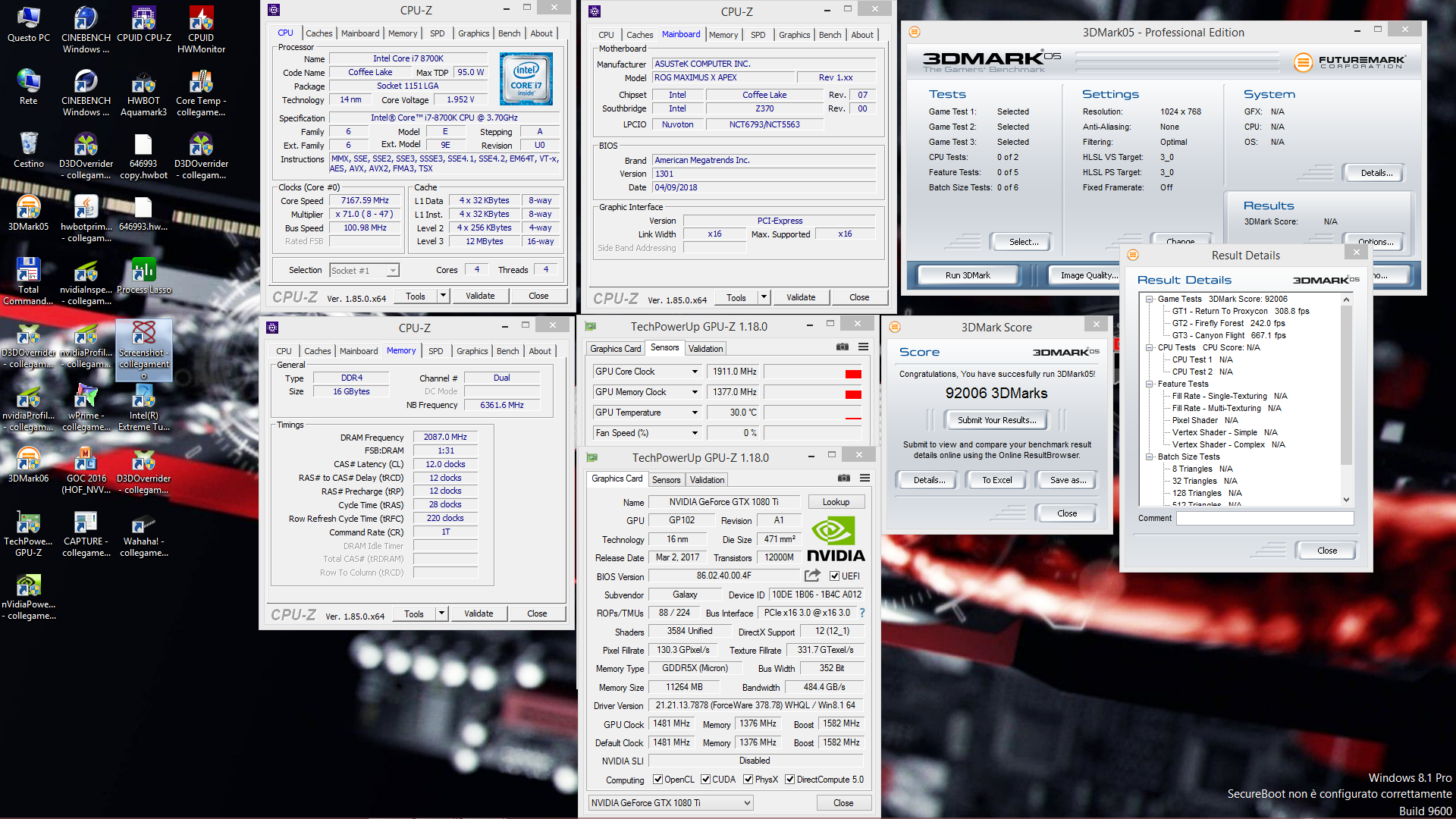Click the Bus Interface question mark icon
The image size is (1456, 819).
862,613
